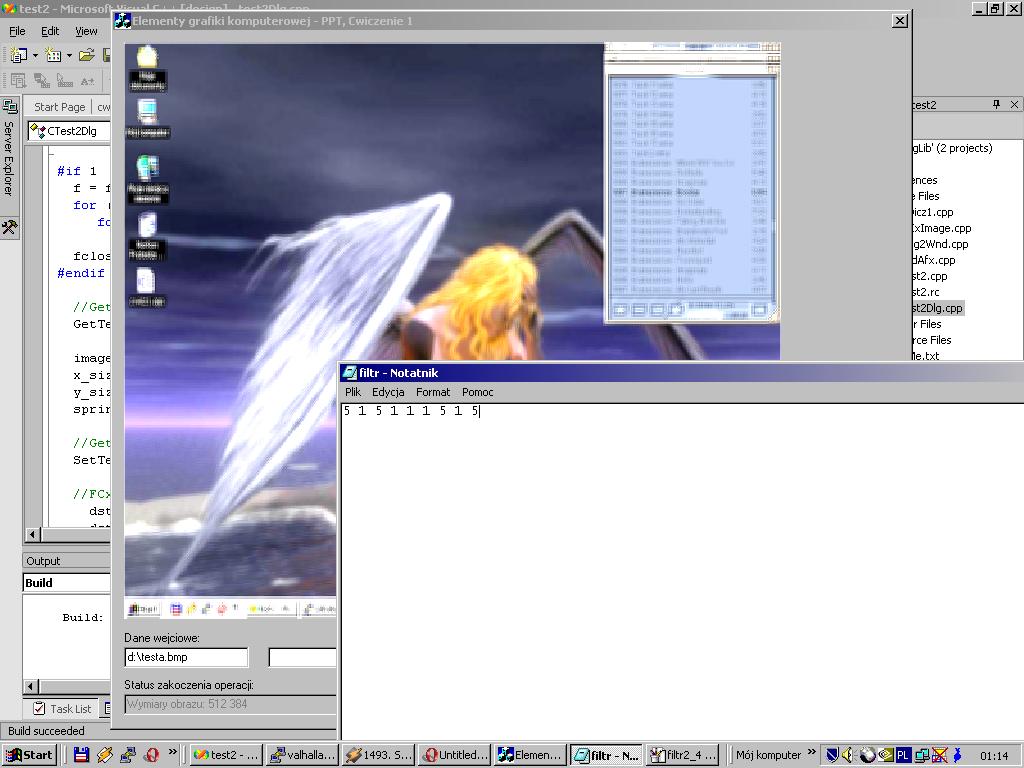The height and width of the screenshot is (768, 1024).
Task: Open the Opera quick launch icon
Action: (x=152, y=755)
